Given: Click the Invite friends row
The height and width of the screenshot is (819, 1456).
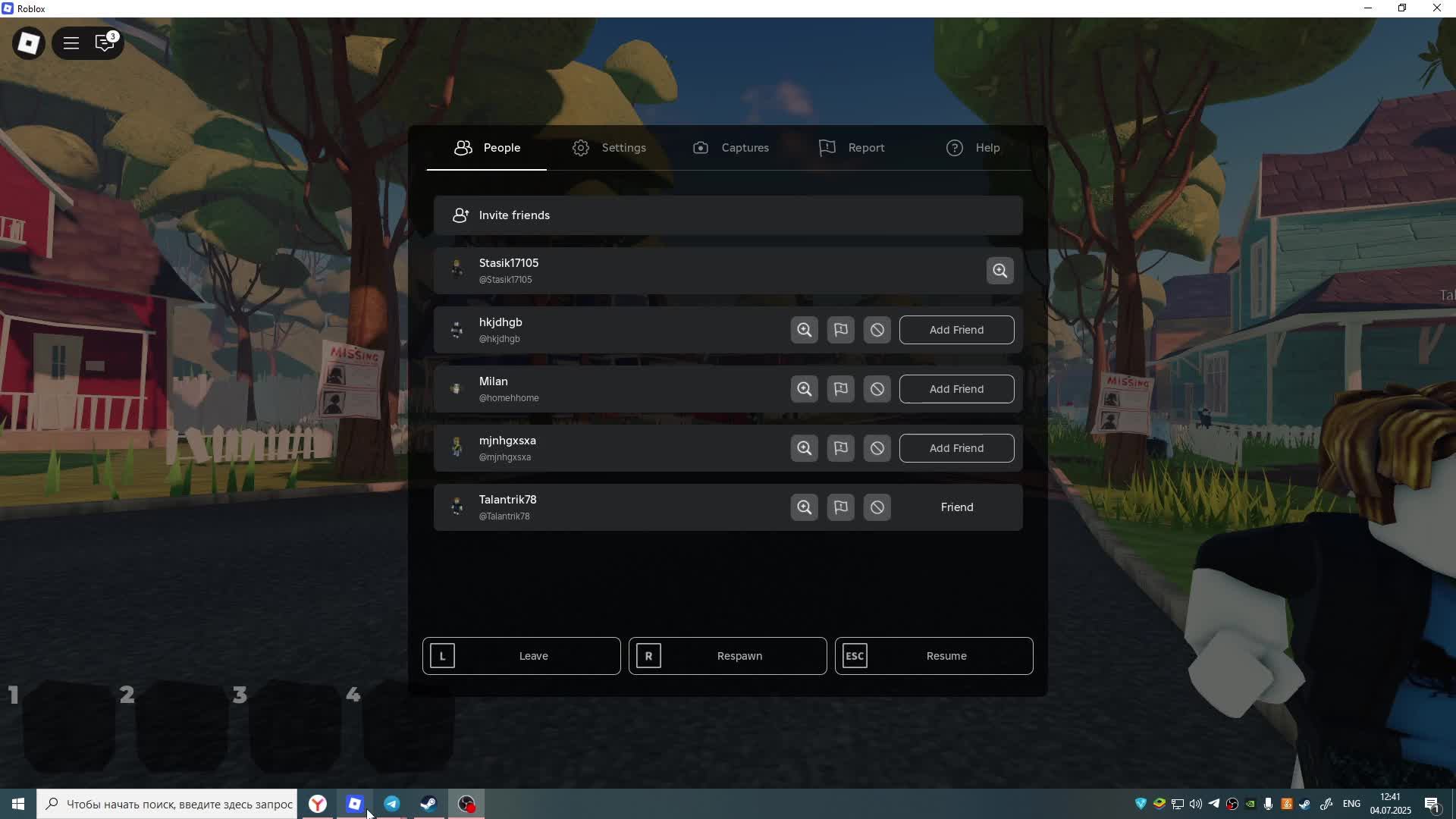Looking at the screenshot, I should tap(728, 215).
